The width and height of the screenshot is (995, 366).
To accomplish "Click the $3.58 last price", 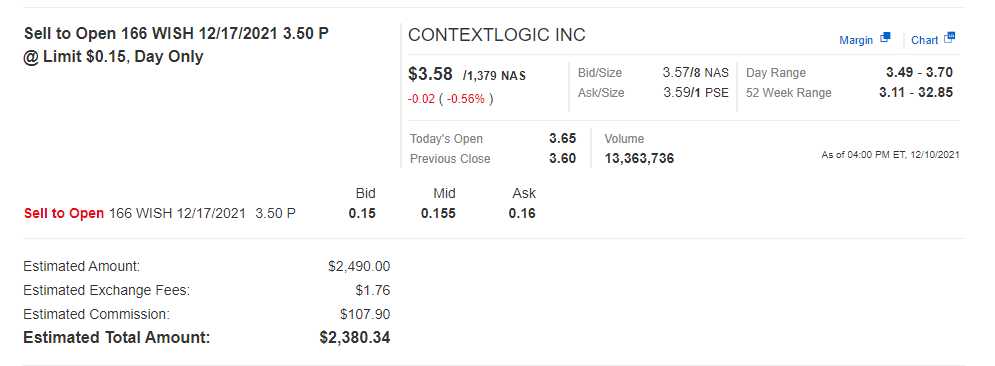I will (x=430, y=74).
